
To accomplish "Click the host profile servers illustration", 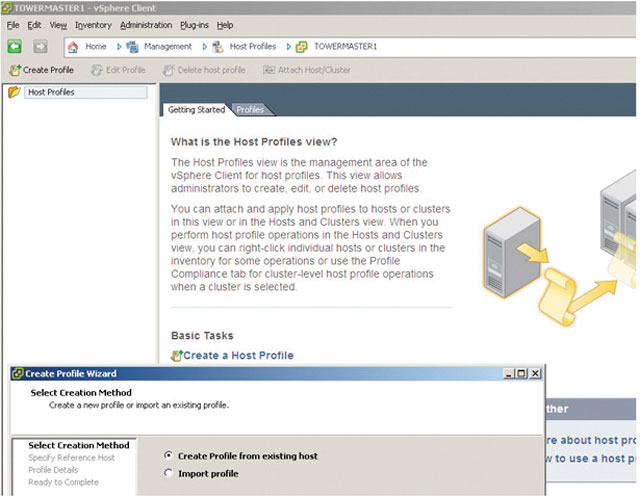I will [x=559, y=248].
